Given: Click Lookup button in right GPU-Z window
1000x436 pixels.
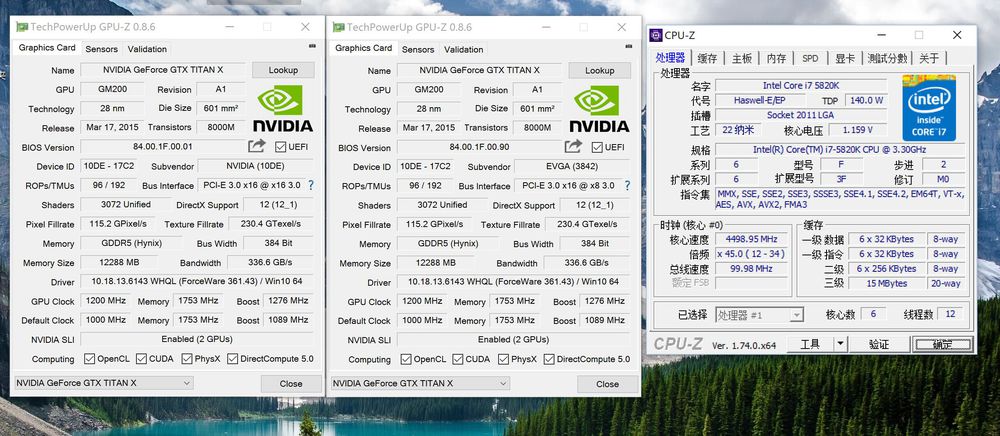Looking at the screenshot, I should coord(599,71).
